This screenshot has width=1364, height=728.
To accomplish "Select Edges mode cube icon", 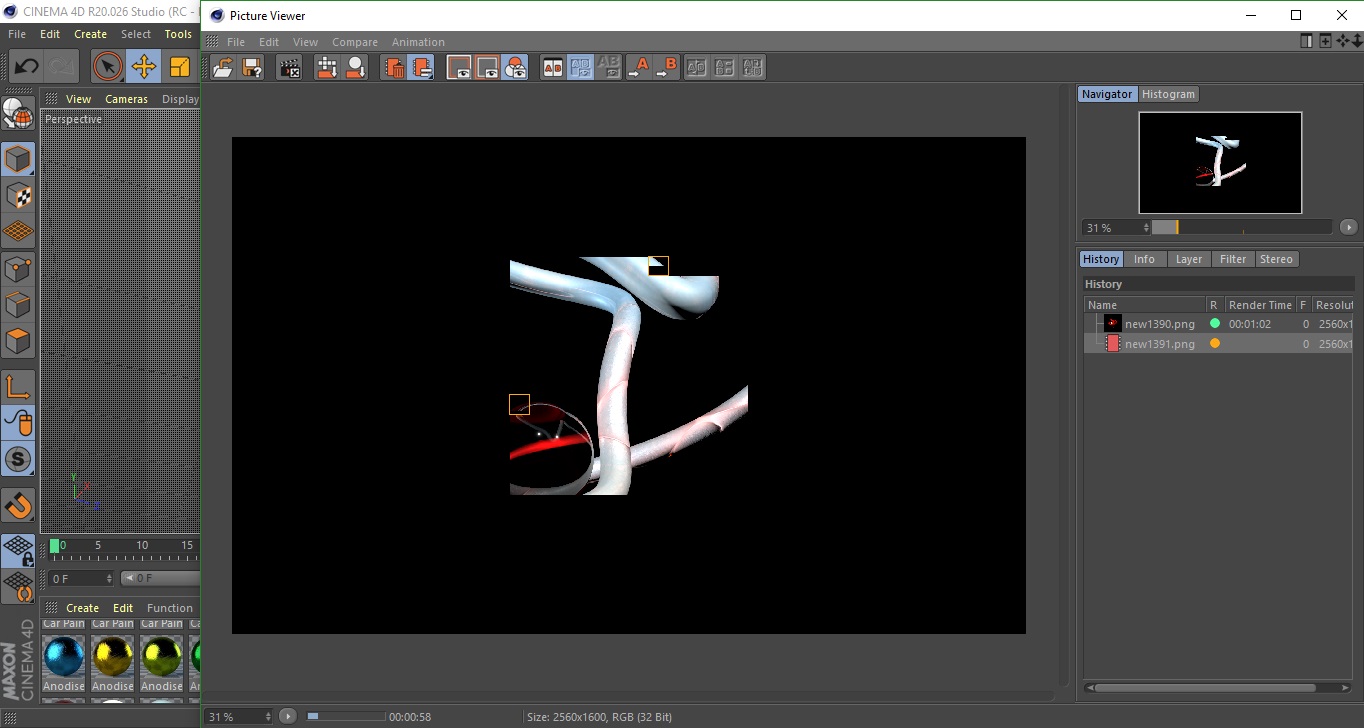I will coord(18,304).
